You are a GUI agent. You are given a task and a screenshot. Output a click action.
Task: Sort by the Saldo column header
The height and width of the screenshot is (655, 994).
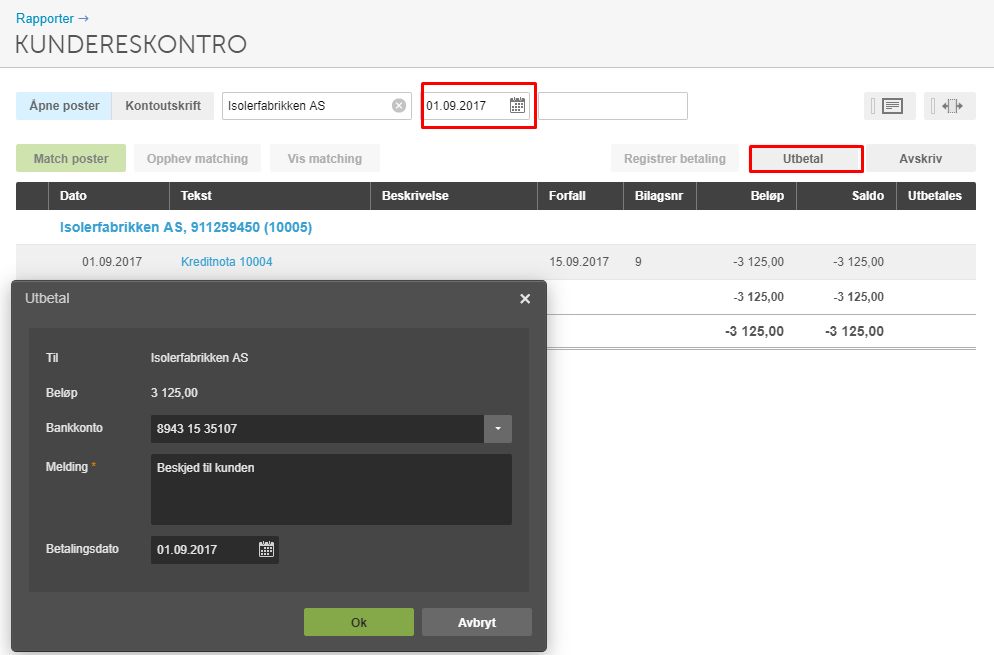click(x=846, y=196)
